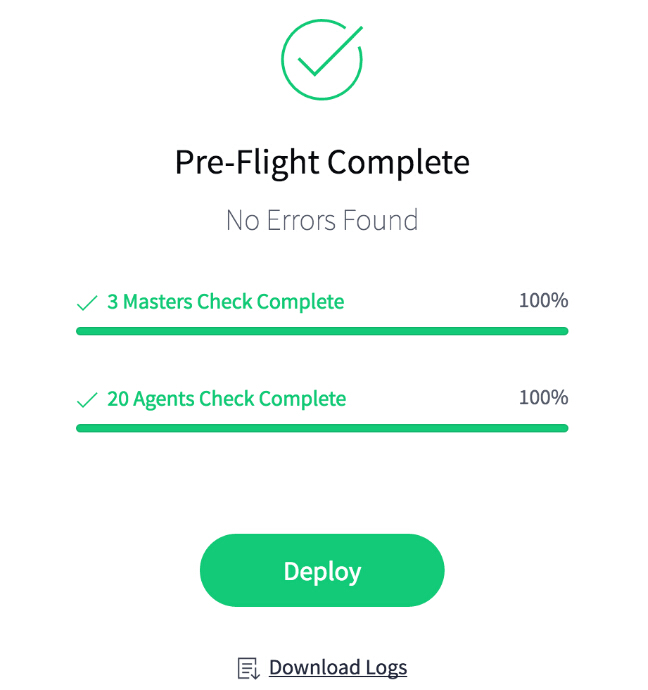648x690 pixels.
Task: Click the Masters check progress bar
Action: (322, 331)
